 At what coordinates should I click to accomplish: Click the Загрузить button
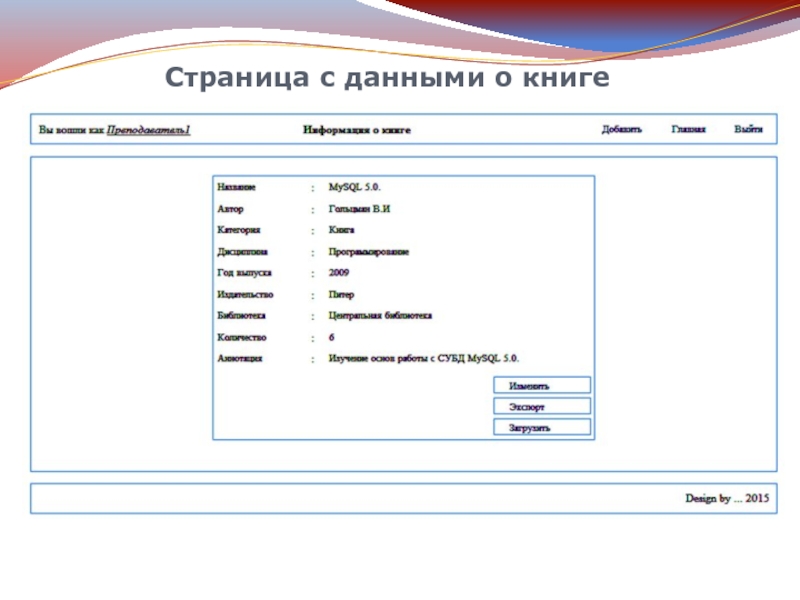(542, 427)
